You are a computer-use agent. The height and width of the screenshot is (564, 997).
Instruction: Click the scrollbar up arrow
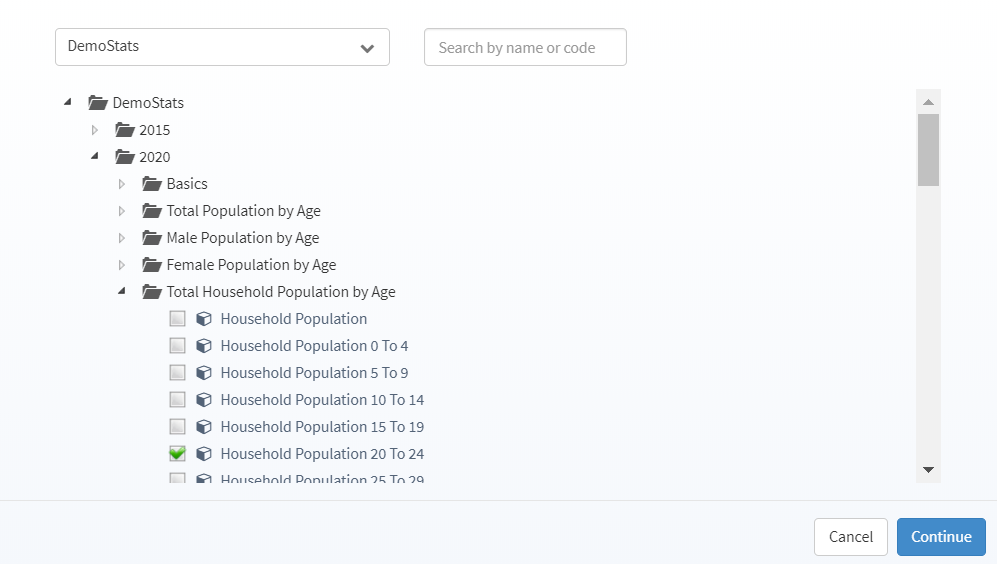tap(928, 102)
